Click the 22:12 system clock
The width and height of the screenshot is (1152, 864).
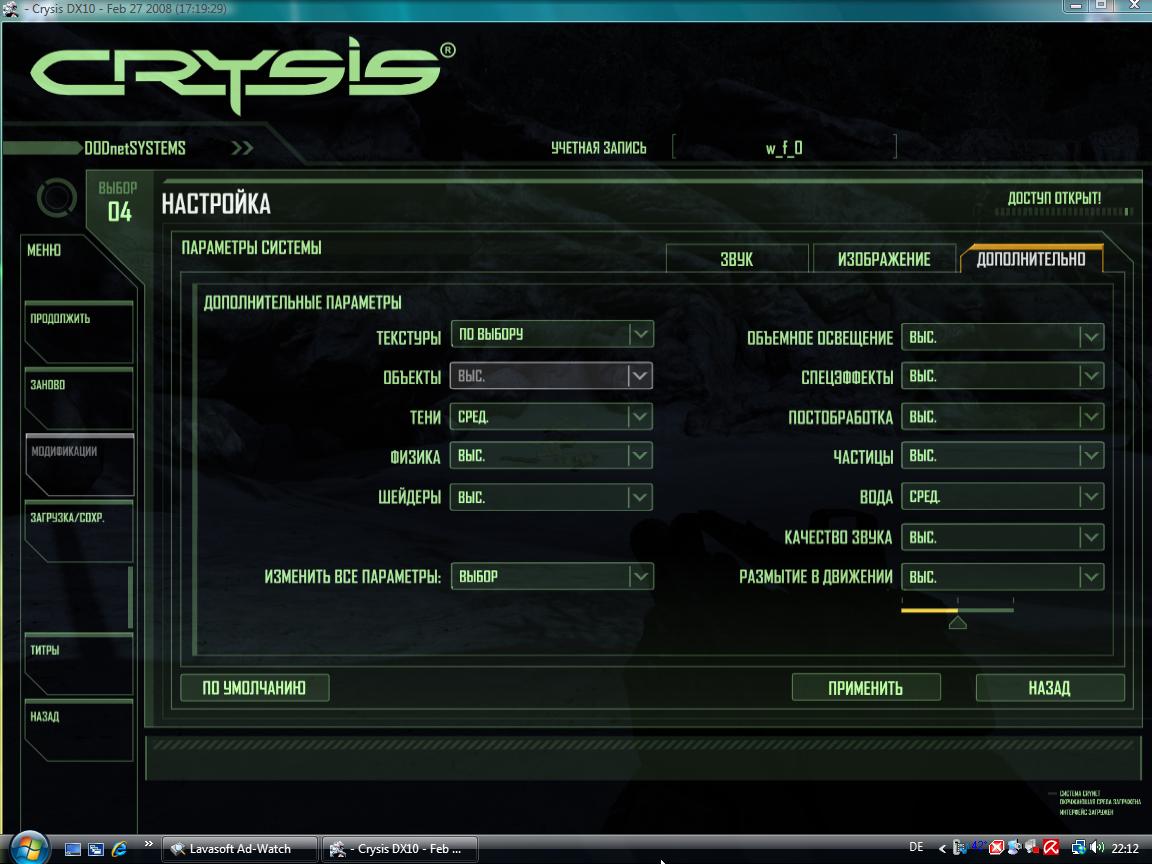click(1125, 848)
